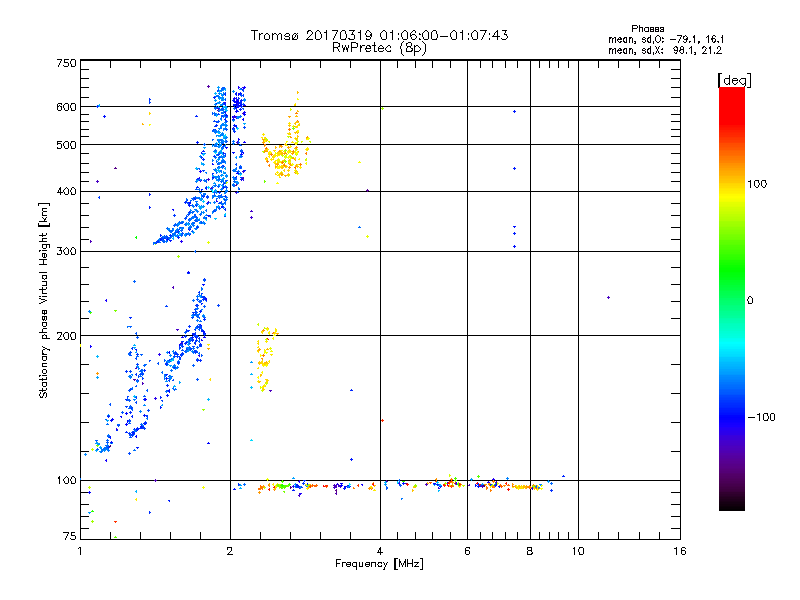
Task: Click the "[deg]" color bar unit label
Action: pyautogui.click(x=734, y=80)
